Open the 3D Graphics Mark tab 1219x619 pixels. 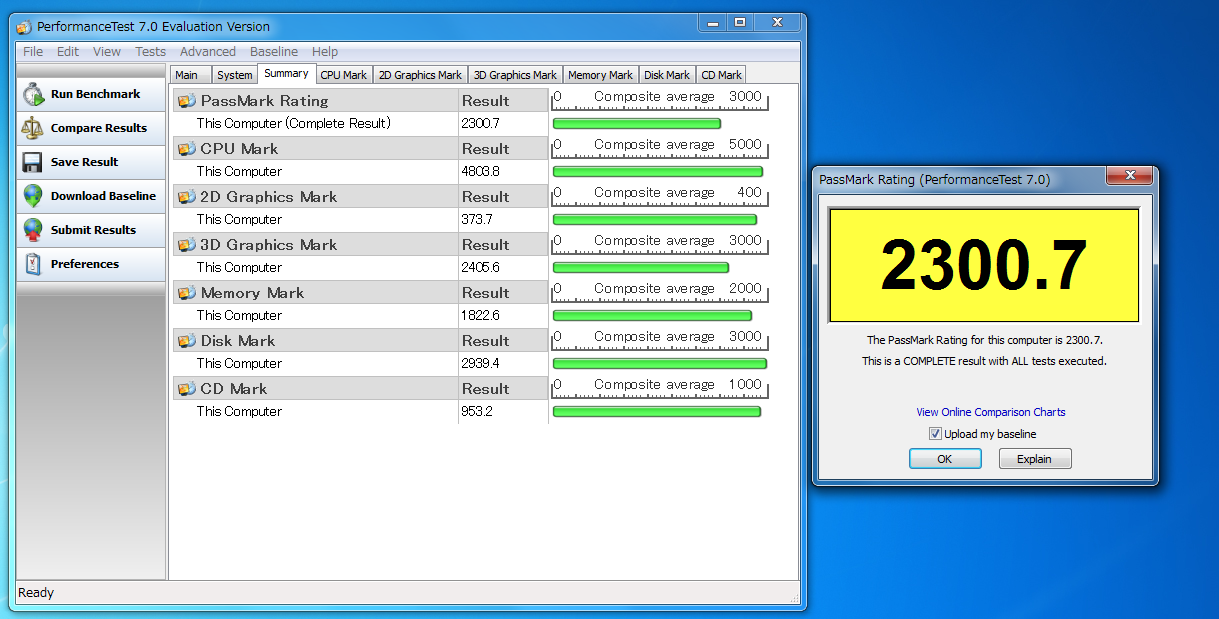(x=515, y=75)
